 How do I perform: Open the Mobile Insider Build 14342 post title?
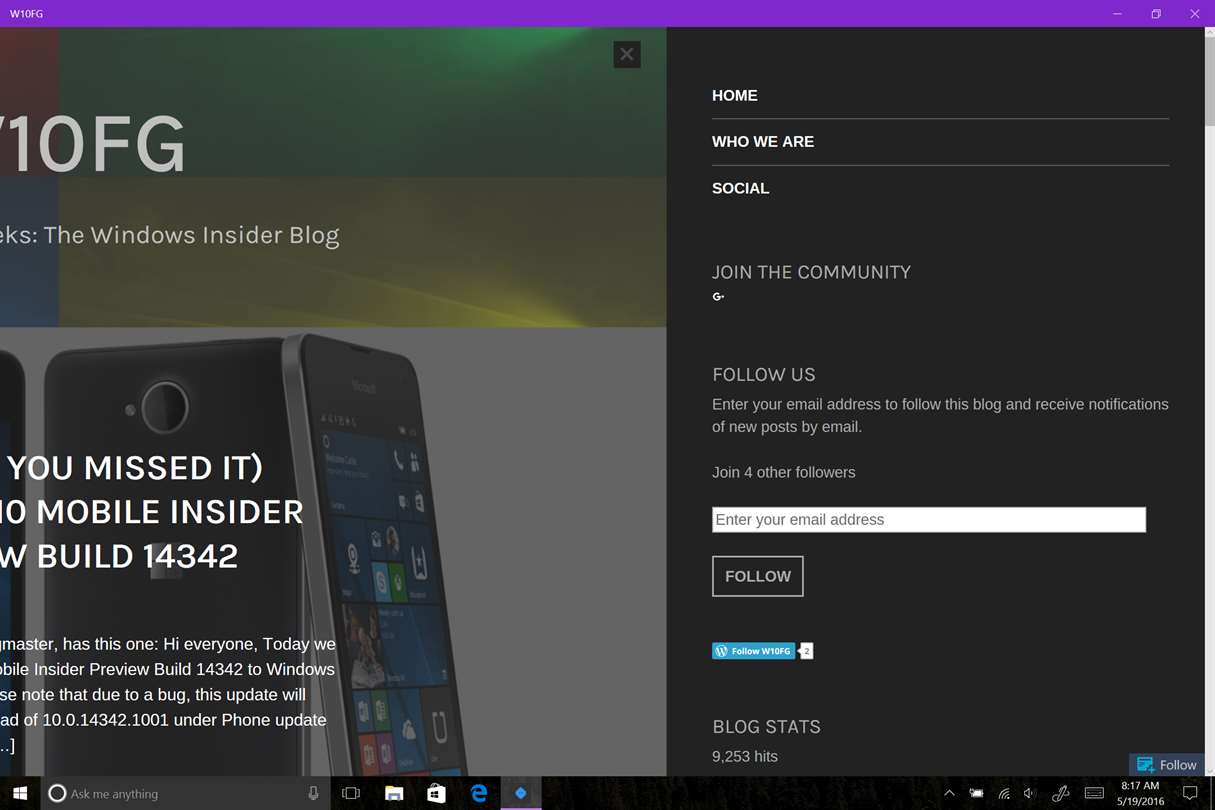coord(150,512)
